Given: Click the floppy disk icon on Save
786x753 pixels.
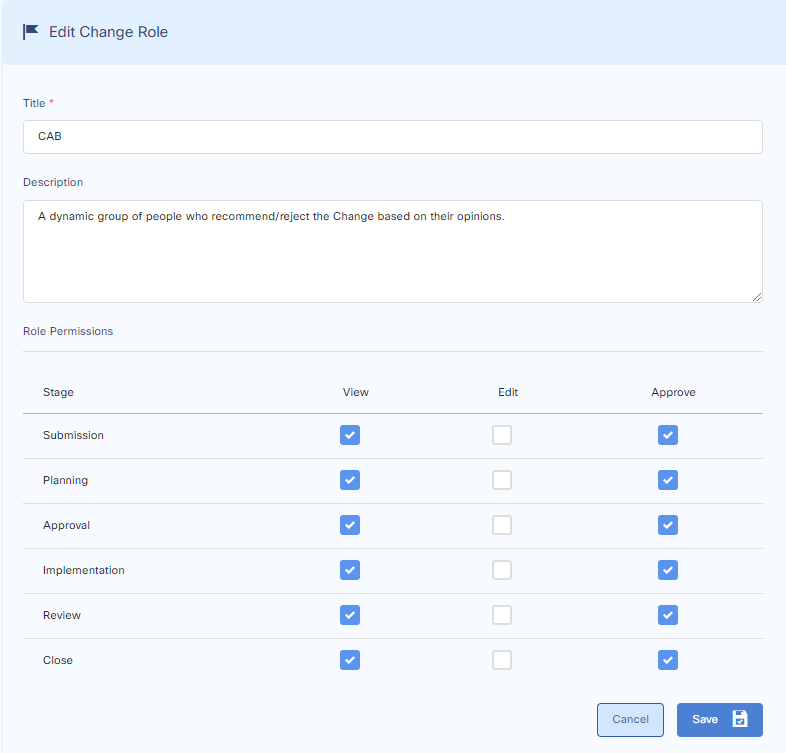Looking at the screenshot, I should 740,719.
